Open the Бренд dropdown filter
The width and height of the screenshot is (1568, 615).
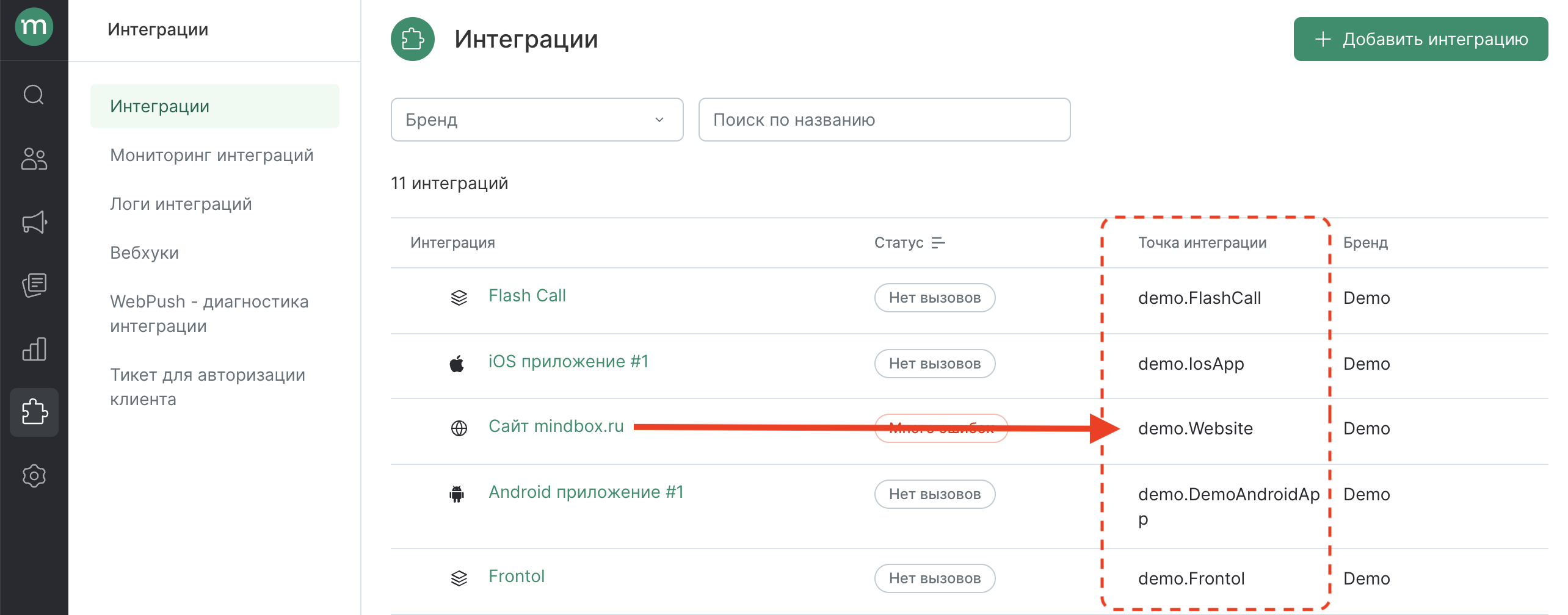point(536,120)
